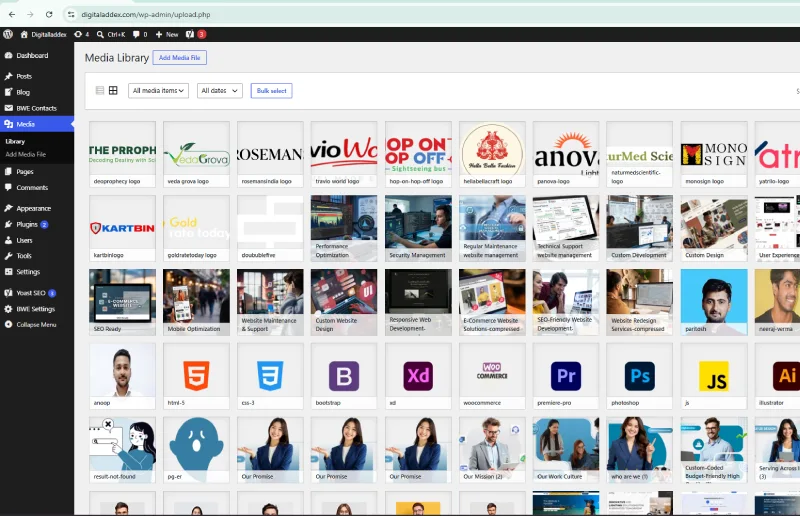
Task: Click the Add Media File button
Action: pos(180,58)
